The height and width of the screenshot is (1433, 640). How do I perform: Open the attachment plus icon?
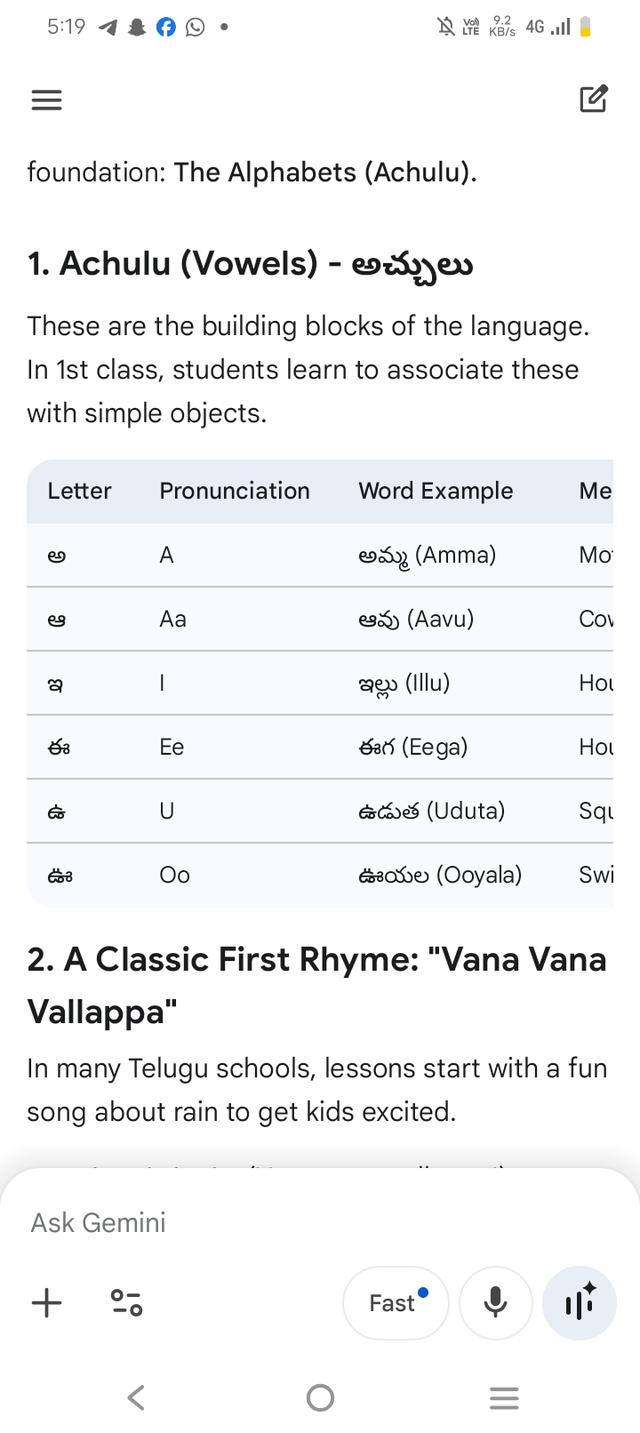coord(45,1302)
